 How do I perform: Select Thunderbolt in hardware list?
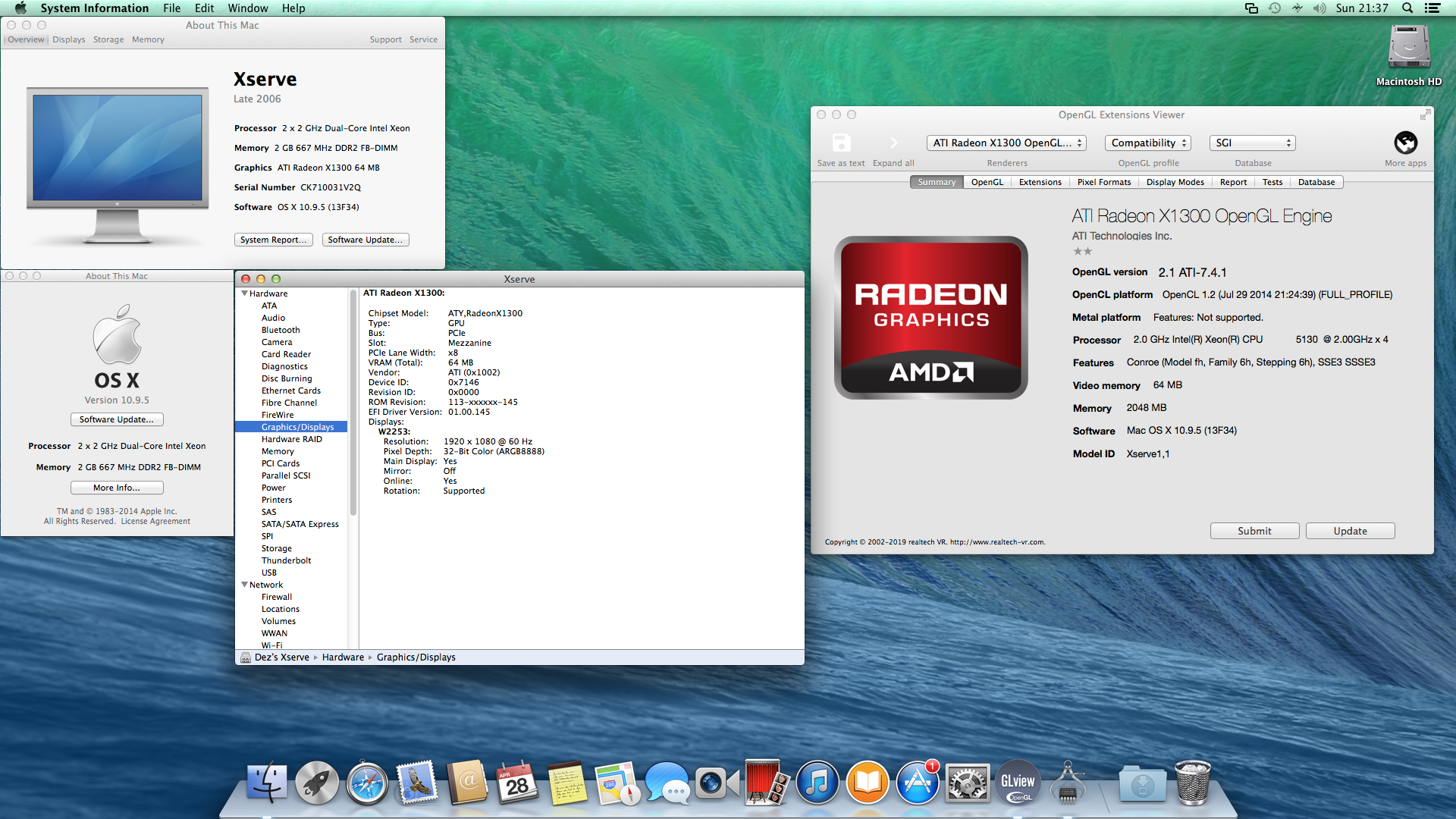pyautogui.click(x=286, y=560)
